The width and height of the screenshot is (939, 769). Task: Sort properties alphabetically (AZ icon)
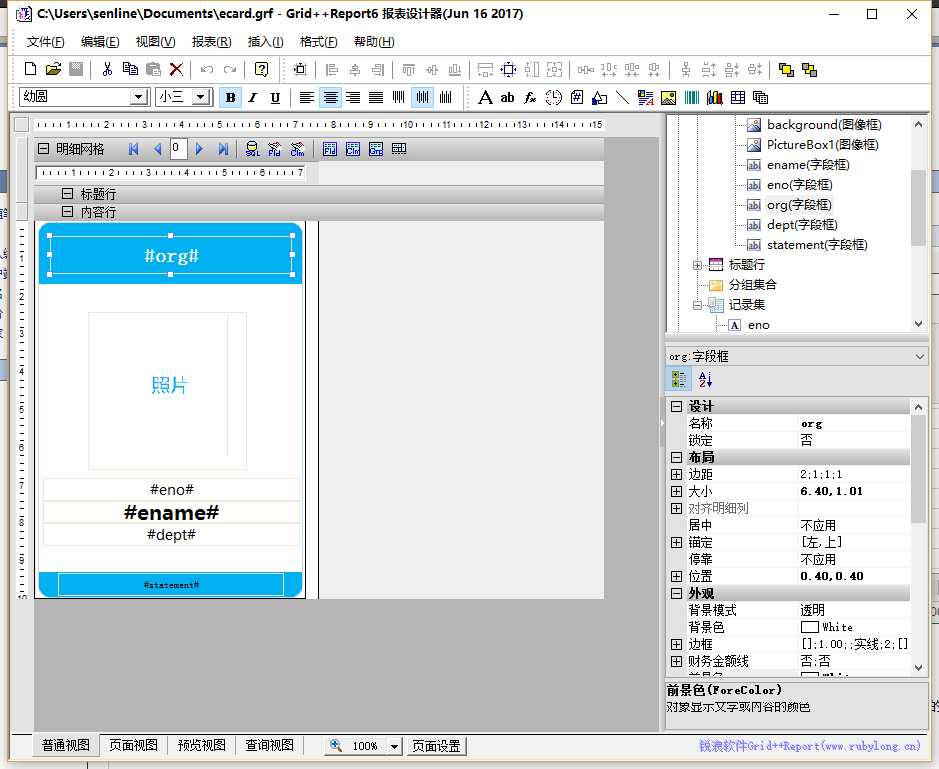[705, 379]
